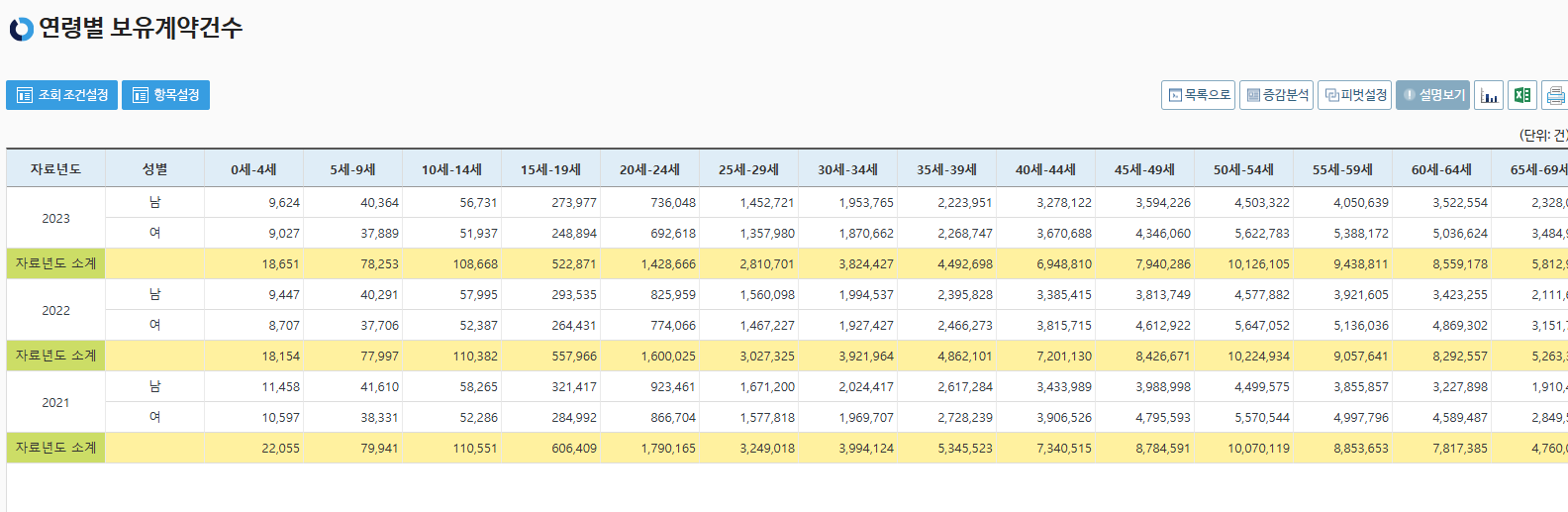
Task: Click the 자료년도 column header
Action: click(55, 169)
